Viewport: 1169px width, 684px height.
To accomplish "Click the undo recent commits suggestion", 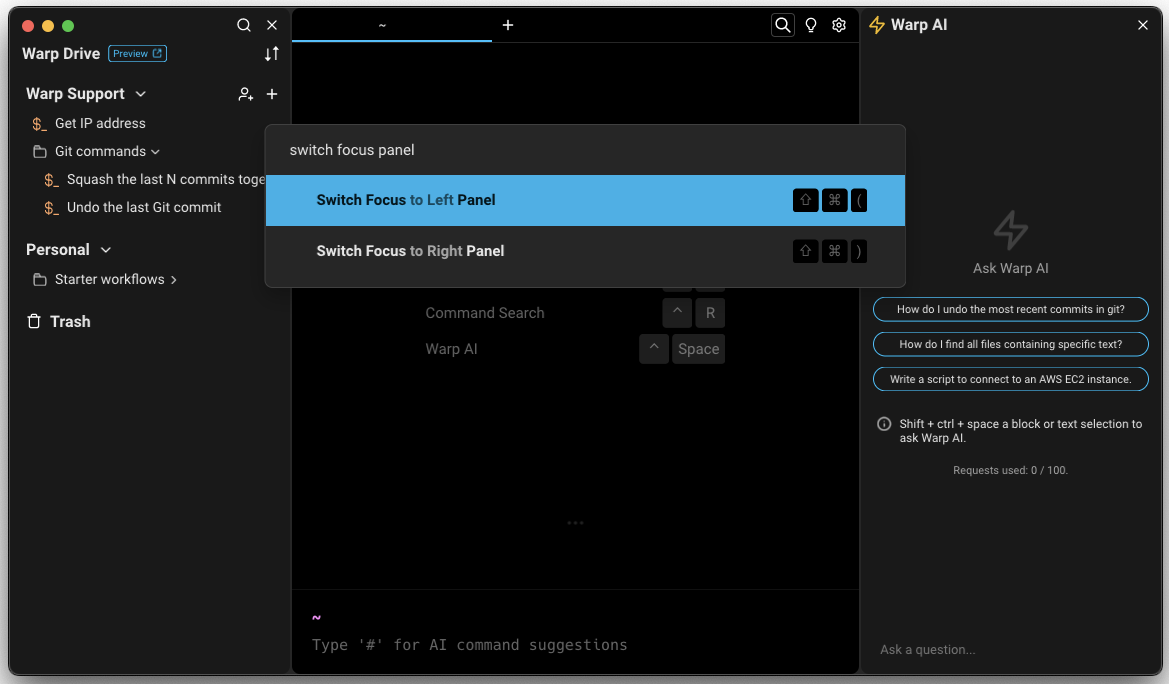I will [x=1010, y=309].
